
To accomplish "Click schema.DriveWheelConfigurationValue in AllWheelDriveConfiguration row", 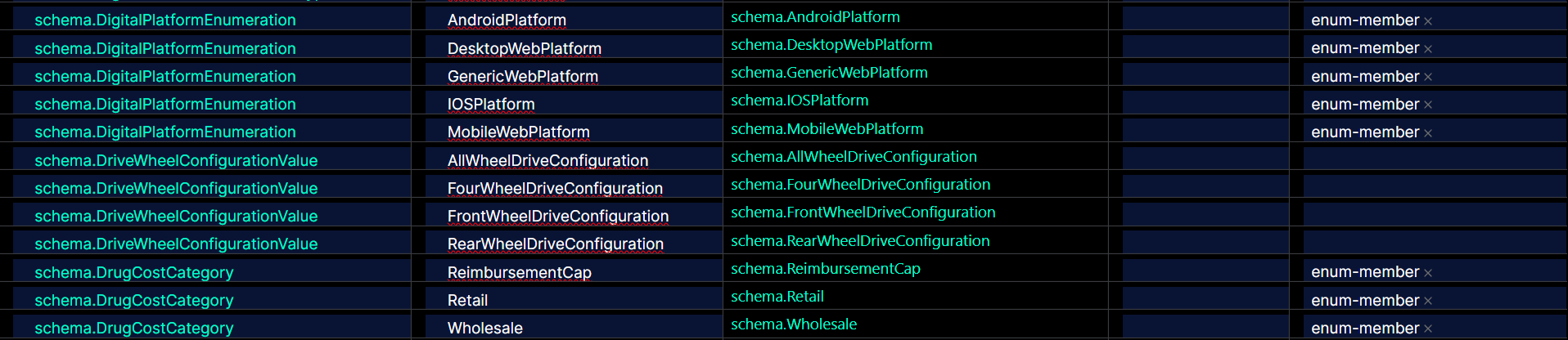I will (176, 160).
